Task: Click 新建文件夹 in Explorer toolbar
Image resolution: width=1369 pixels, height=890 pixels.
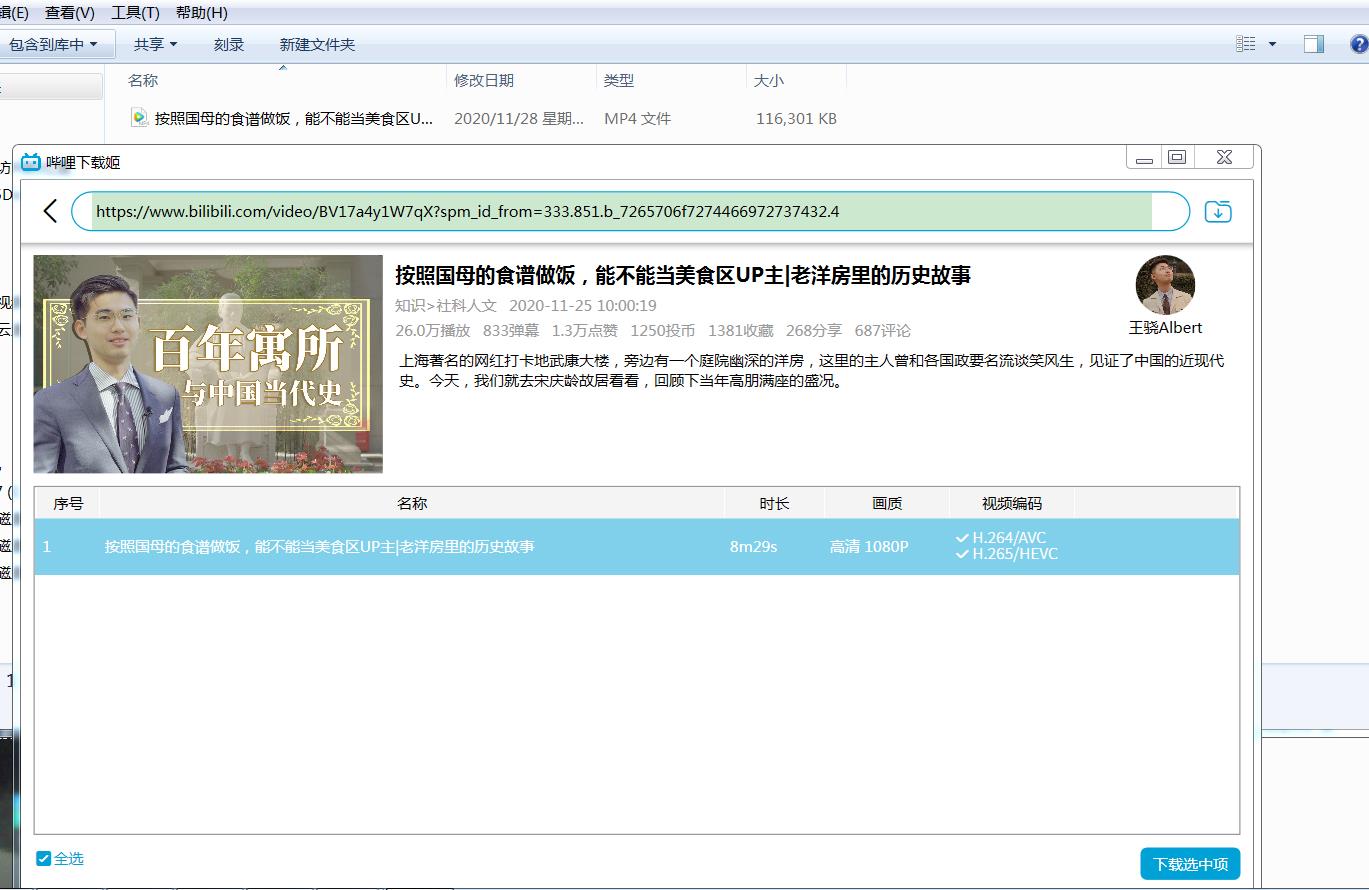Action: point(317,44)
